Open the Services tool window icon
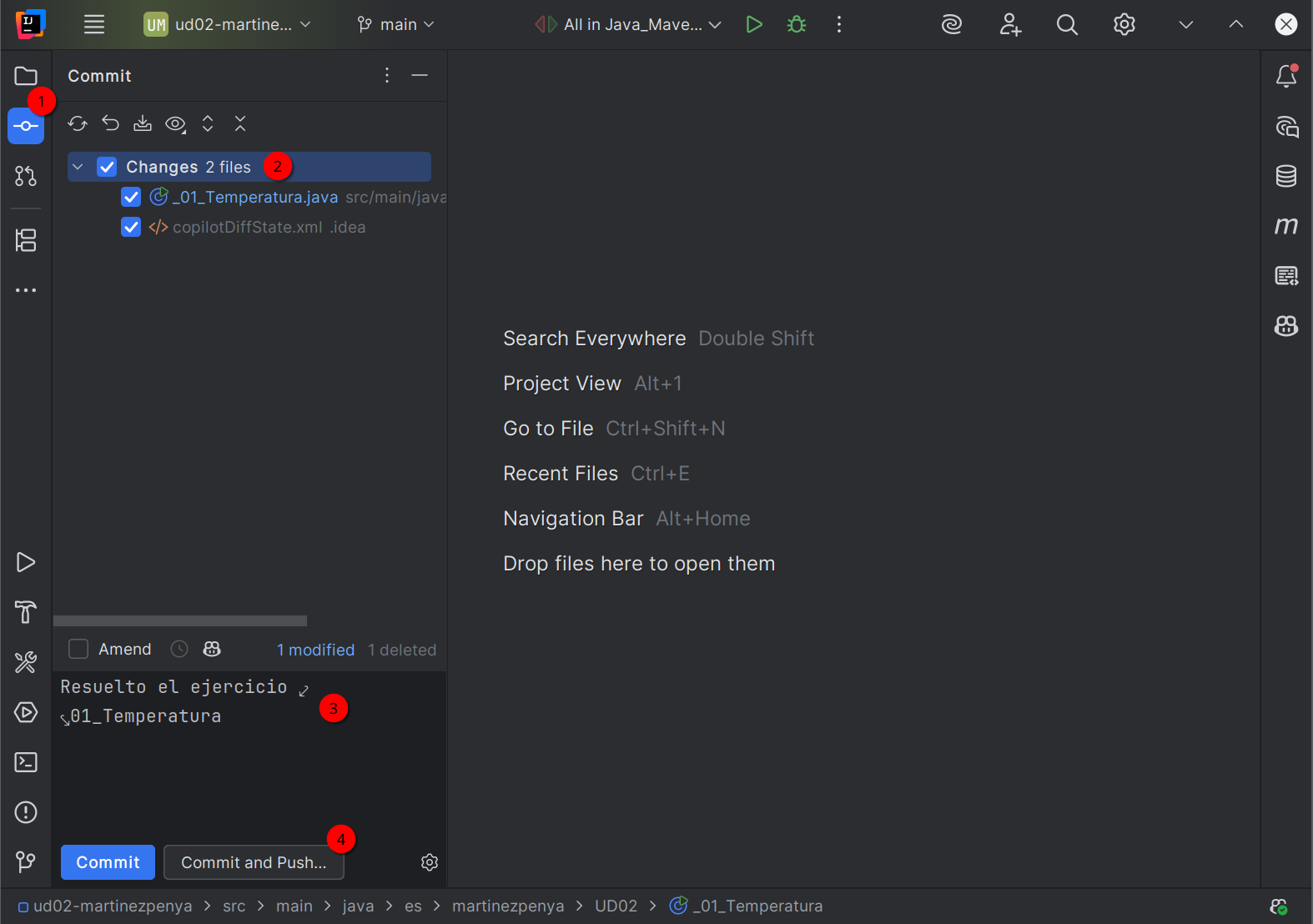This screenshot has width=1313, height=924. pos(26,712)
